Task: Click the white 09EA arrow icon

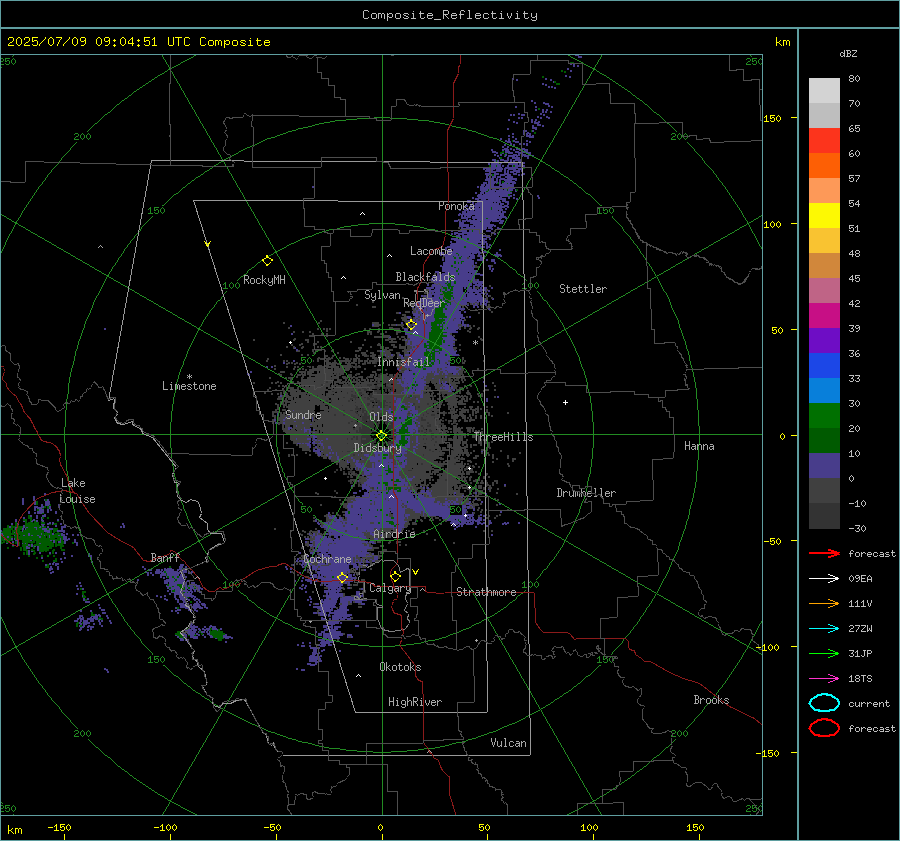Action: pos(824,579)
